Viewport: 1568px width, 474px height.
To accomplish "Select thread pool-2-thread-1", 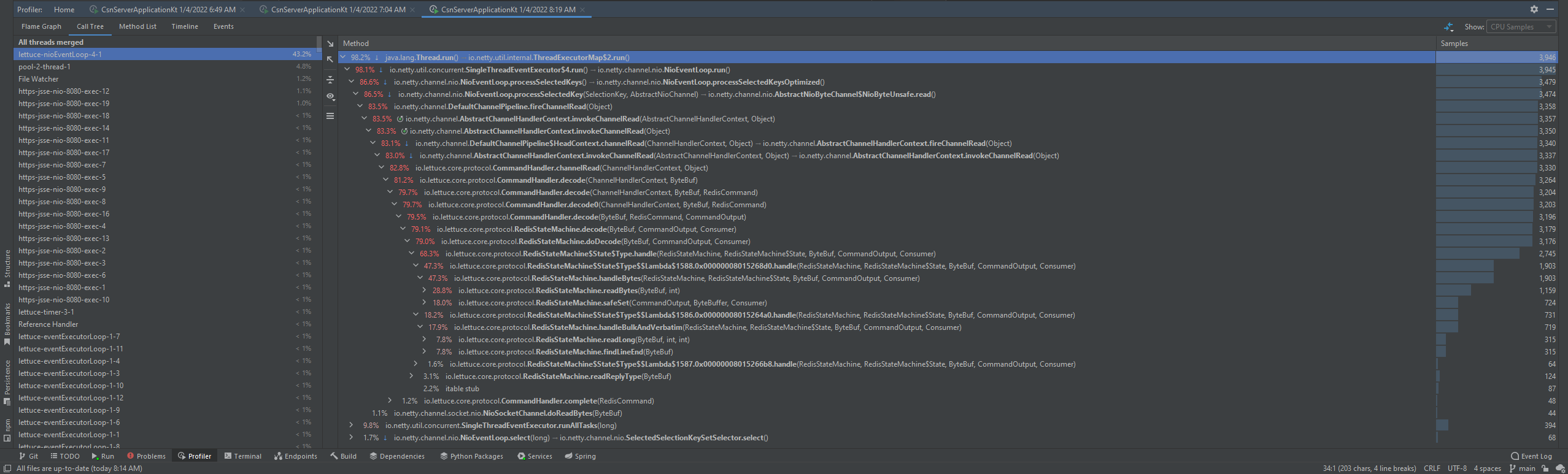I will click(164, 67).
